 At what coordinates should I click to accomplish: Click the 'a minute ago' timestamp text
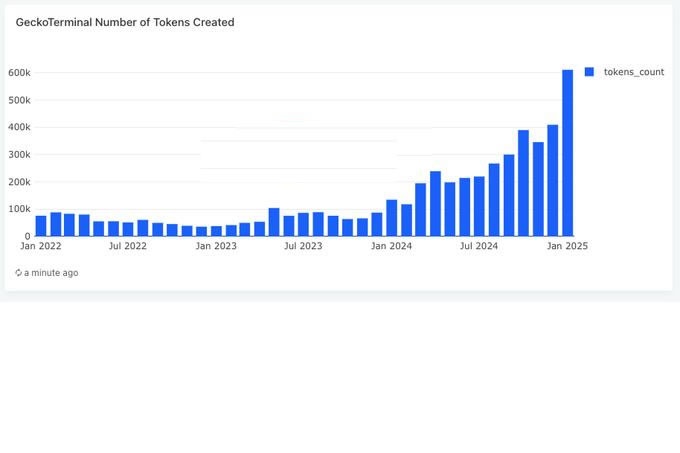(x=51, y=273)
